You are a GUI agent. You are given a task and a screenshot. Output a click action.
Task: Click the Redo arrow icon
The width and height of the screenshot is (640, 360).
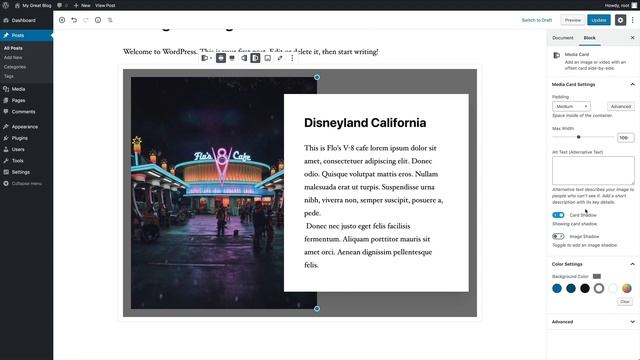(x=86, y=20)
